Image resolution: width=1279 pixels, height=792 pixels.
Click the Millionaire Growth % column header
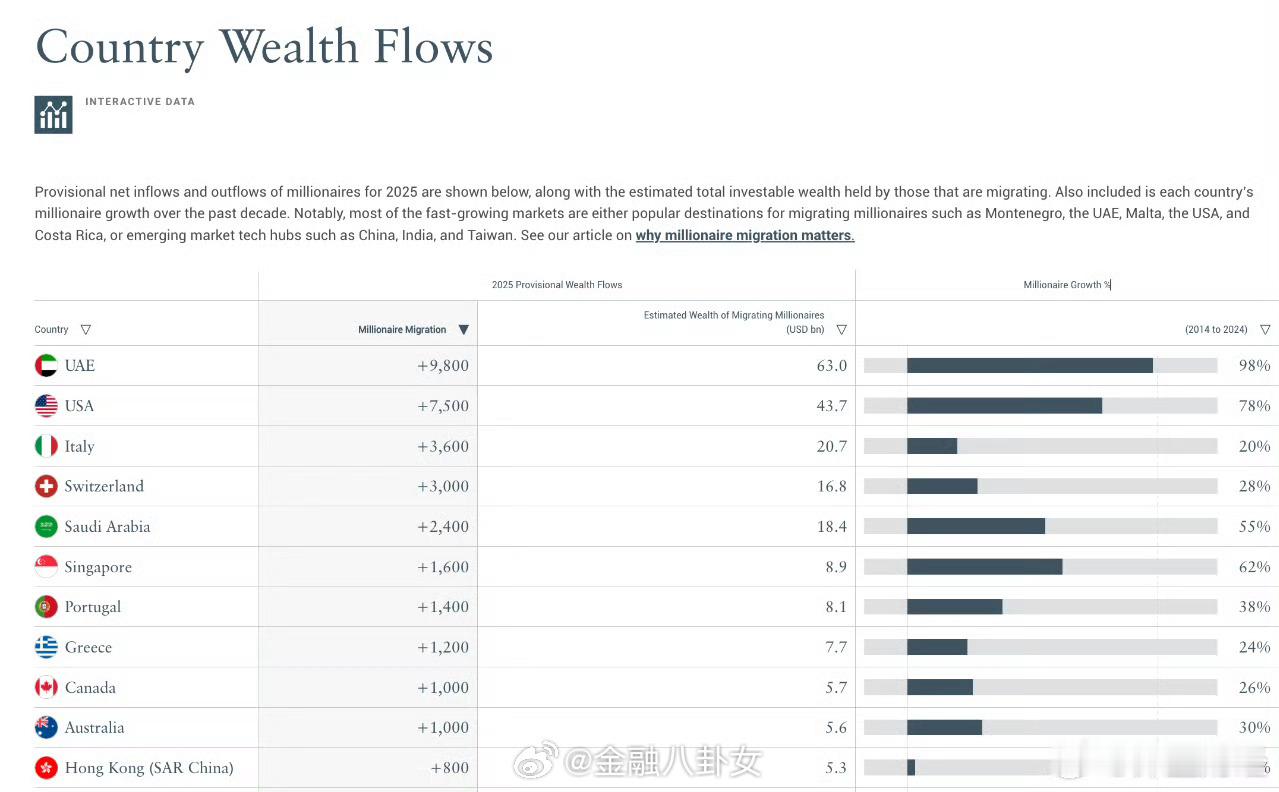click(1066, 285)
